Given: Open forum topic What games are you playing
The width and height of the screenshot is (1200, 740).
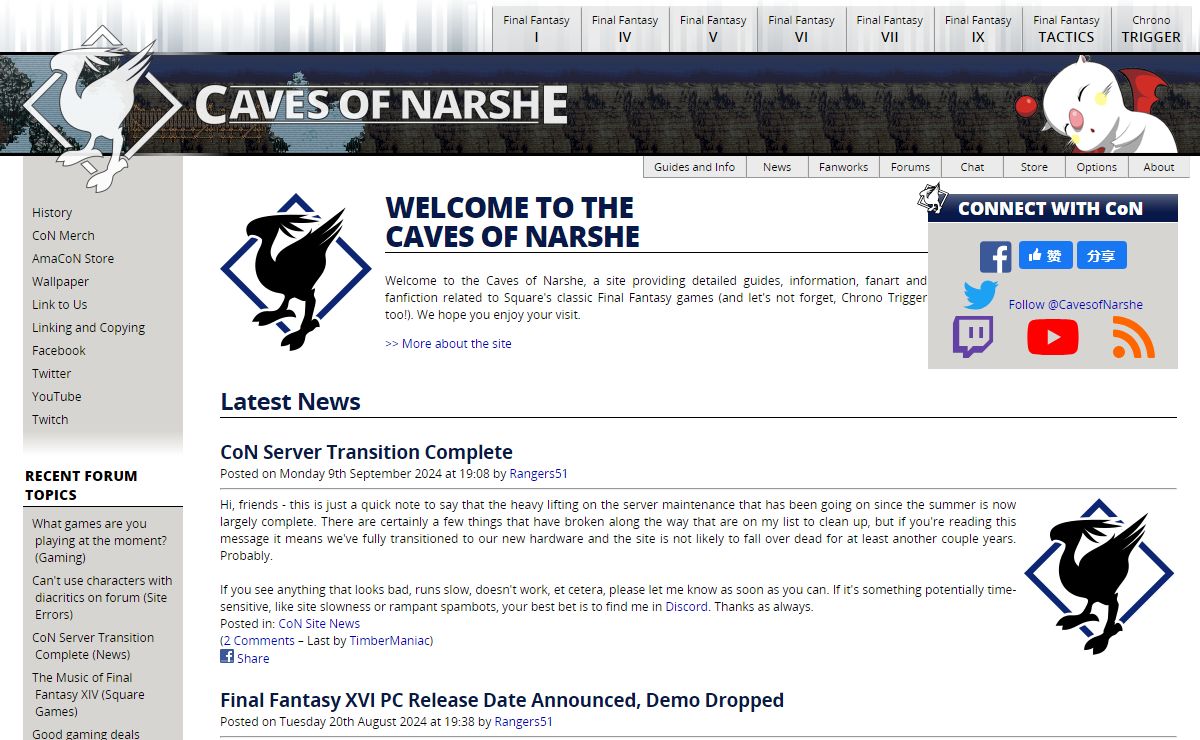Looking at the screenshot, I should pyautogui.click(x=99, y=540).
